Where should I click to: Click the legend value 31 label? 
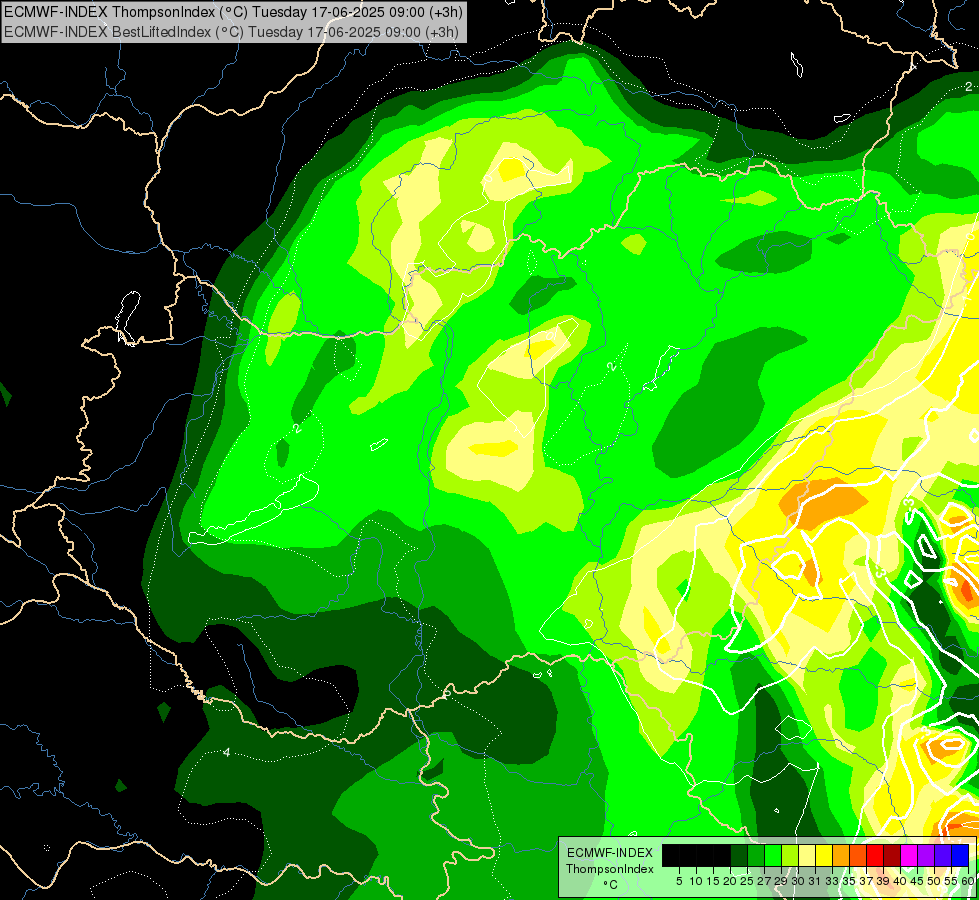click(x=815, y=881)
